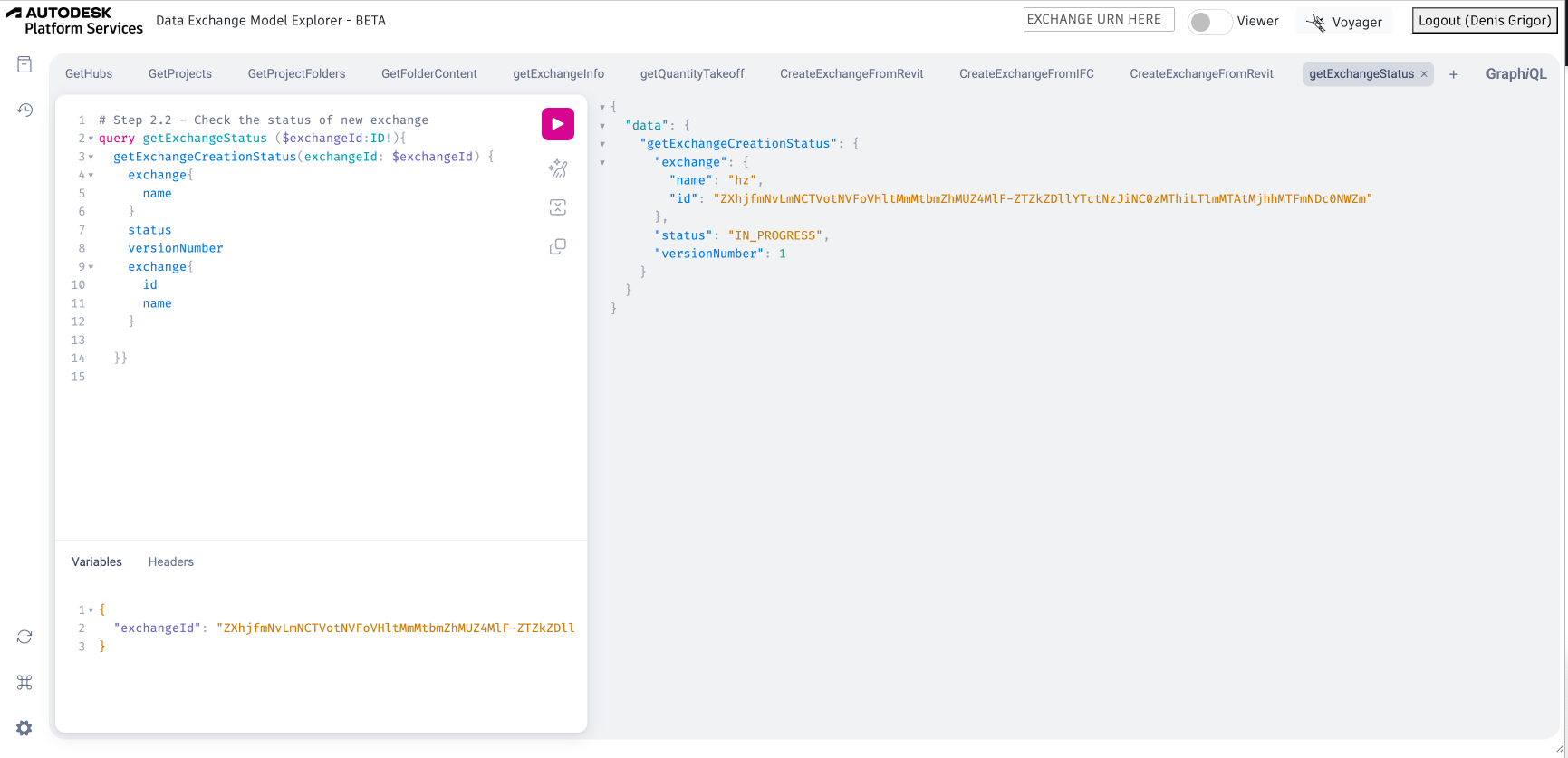The width and height of the screenshot is (1568, 758).
Task: Fold getExchangeCreationStatus on line 3
Action: [x=91, y=157]
